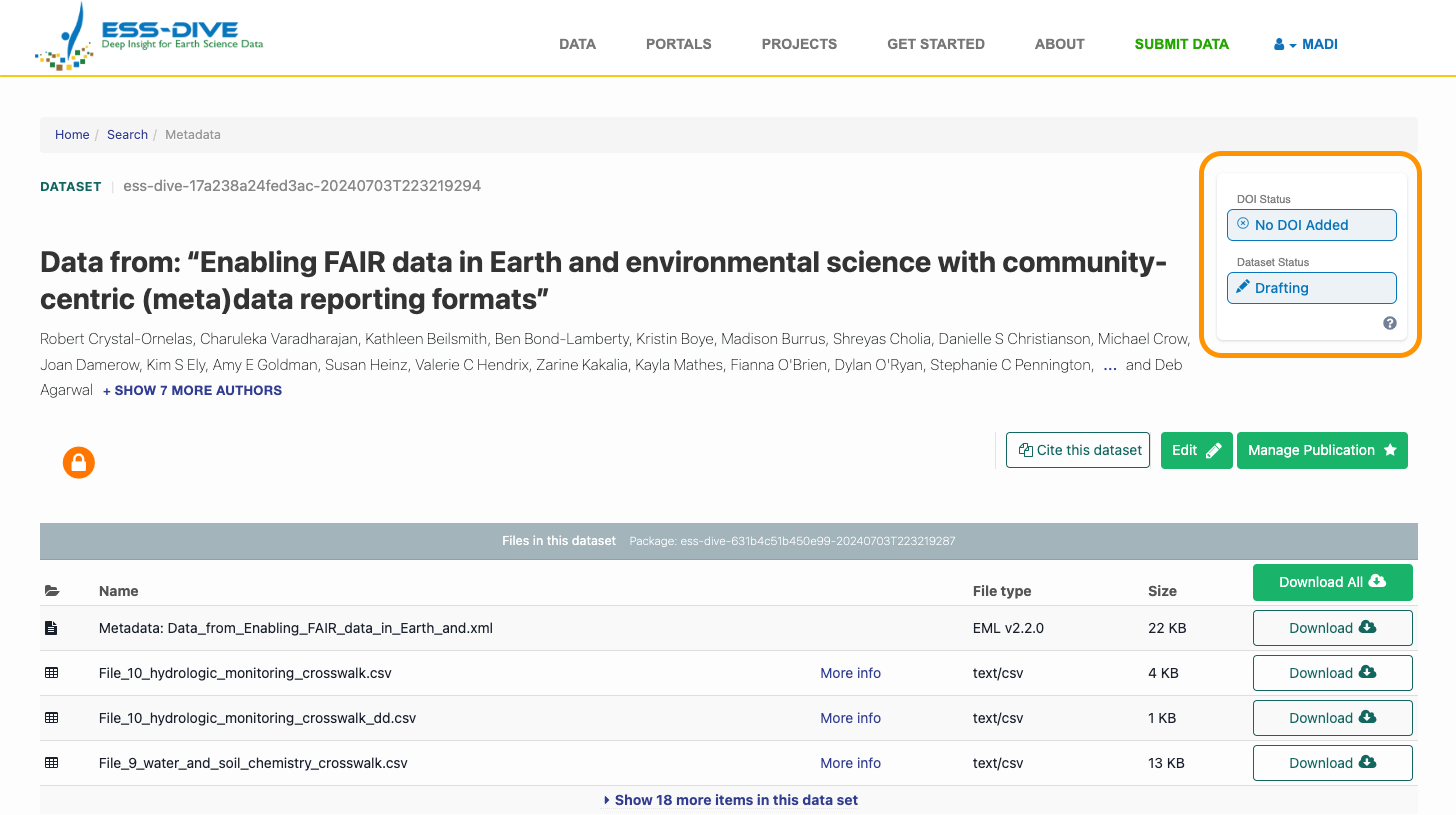The image size is (1456, 815).
Task: Go to the SUBMIT DATA page
Action: (x=1181, y=44)
